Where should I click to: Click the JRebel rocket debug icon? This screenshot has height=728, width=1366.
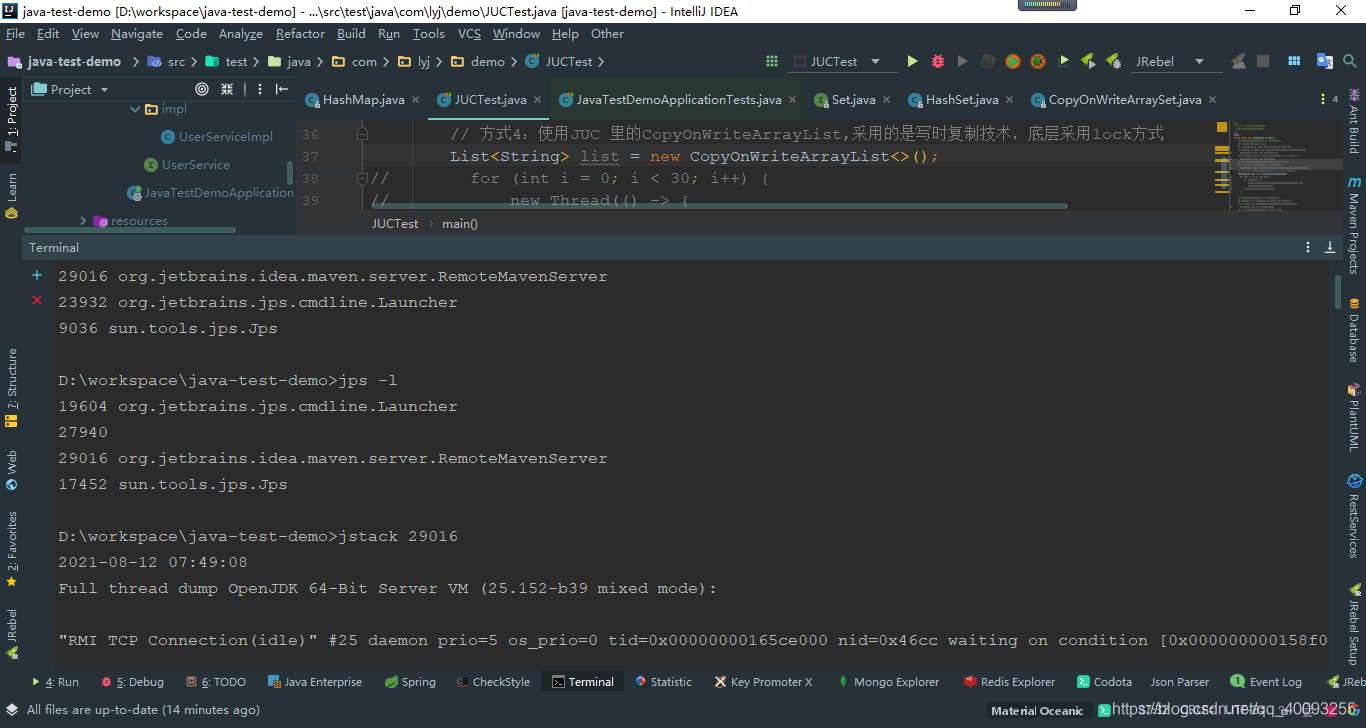[1113, 61]
